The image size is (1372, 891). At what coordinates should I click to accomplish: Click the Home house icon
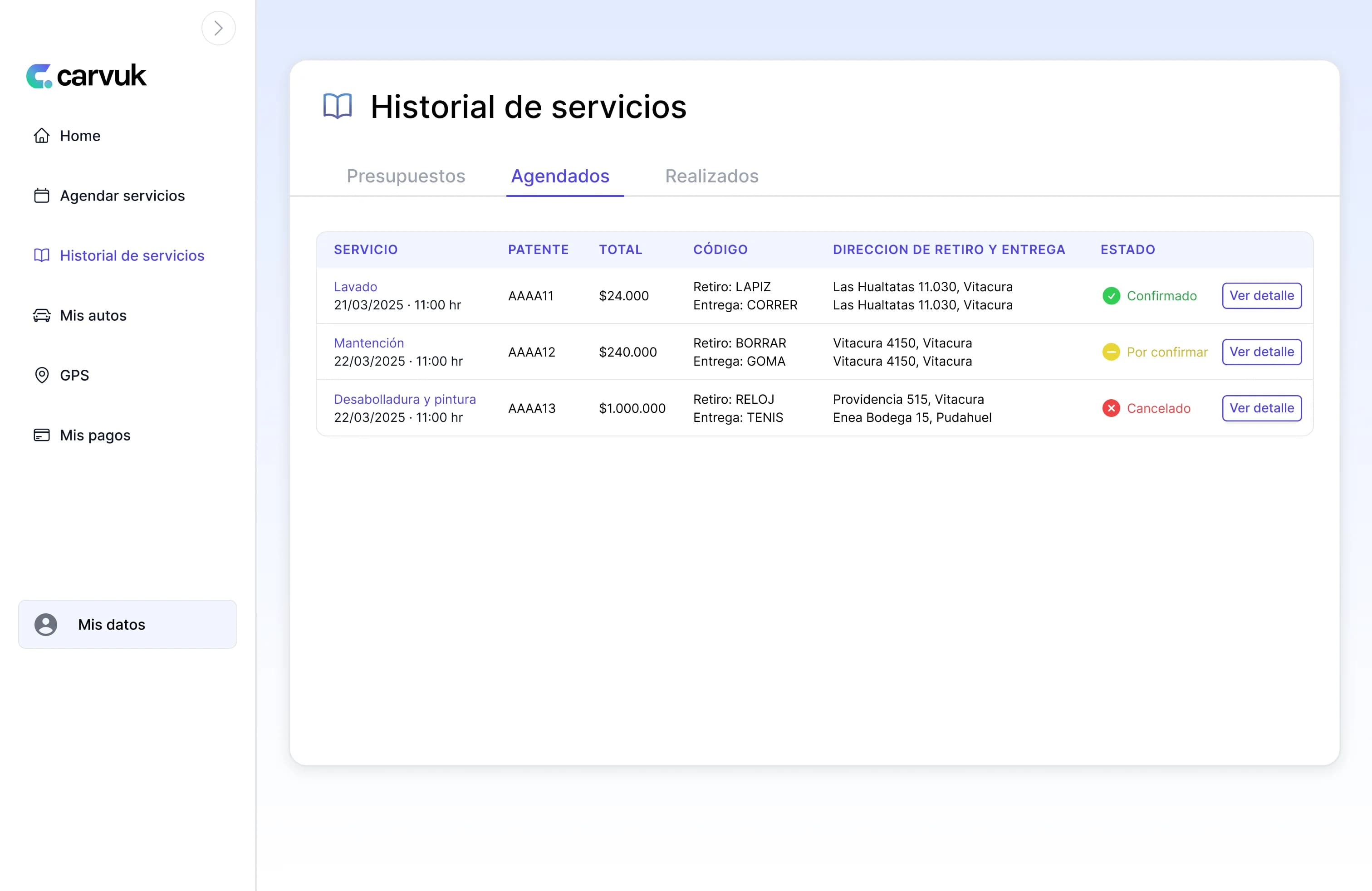41,136
